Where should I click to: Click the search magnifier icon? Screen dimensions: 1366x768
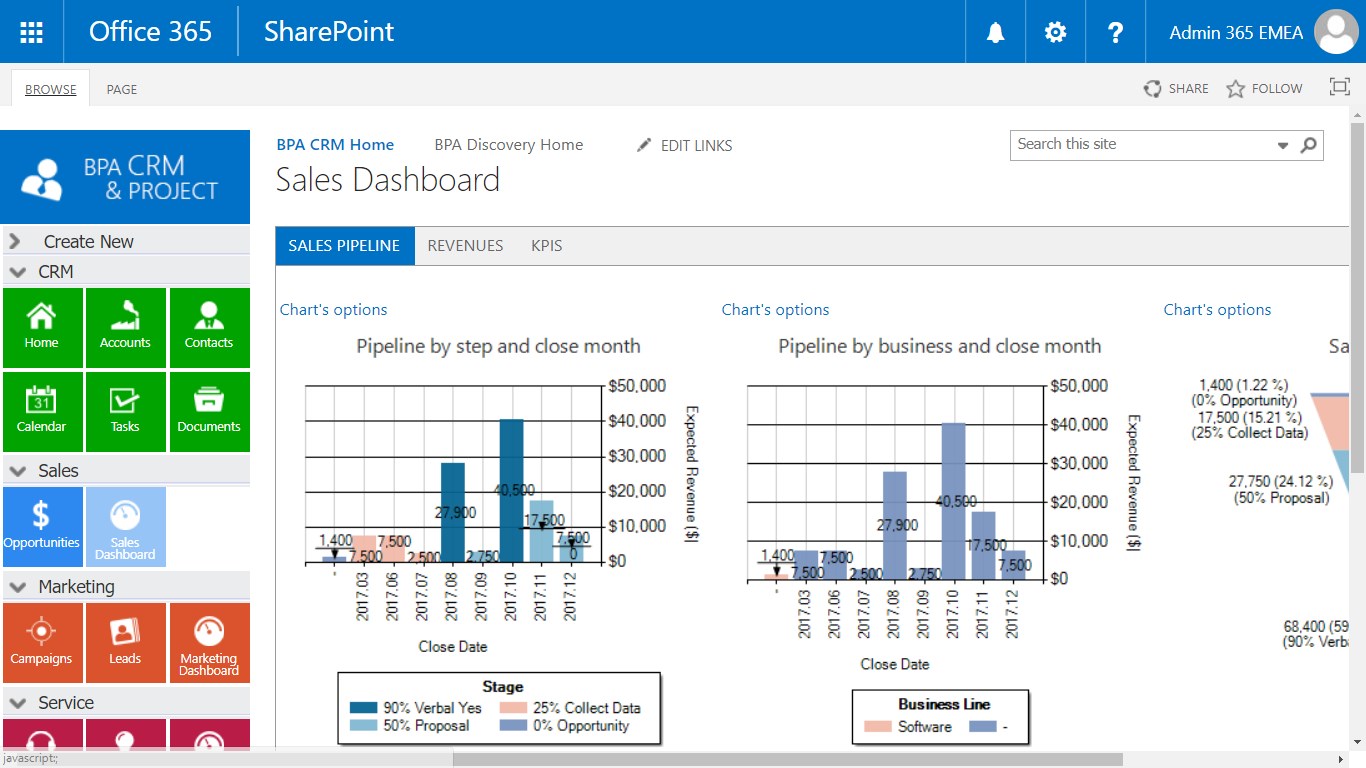coord(1308,145)
